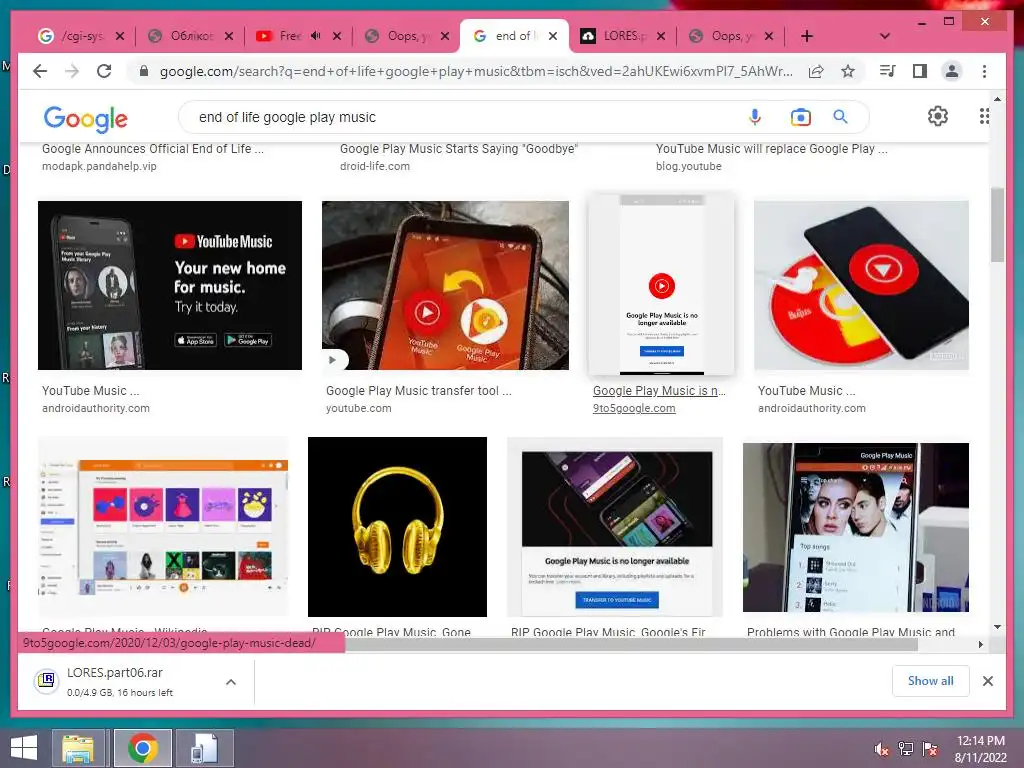Search by image camera icon

pos(801,117)
